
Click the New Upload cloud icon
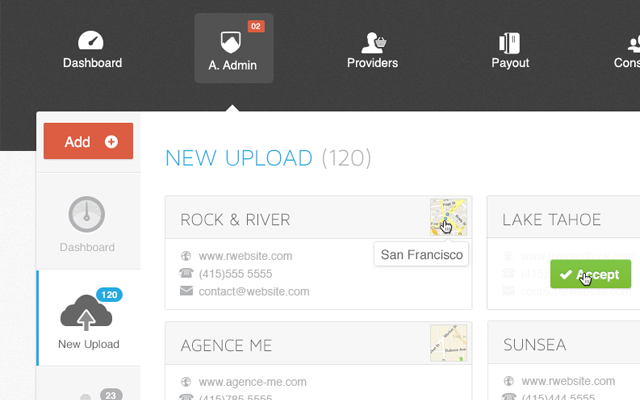85,313
